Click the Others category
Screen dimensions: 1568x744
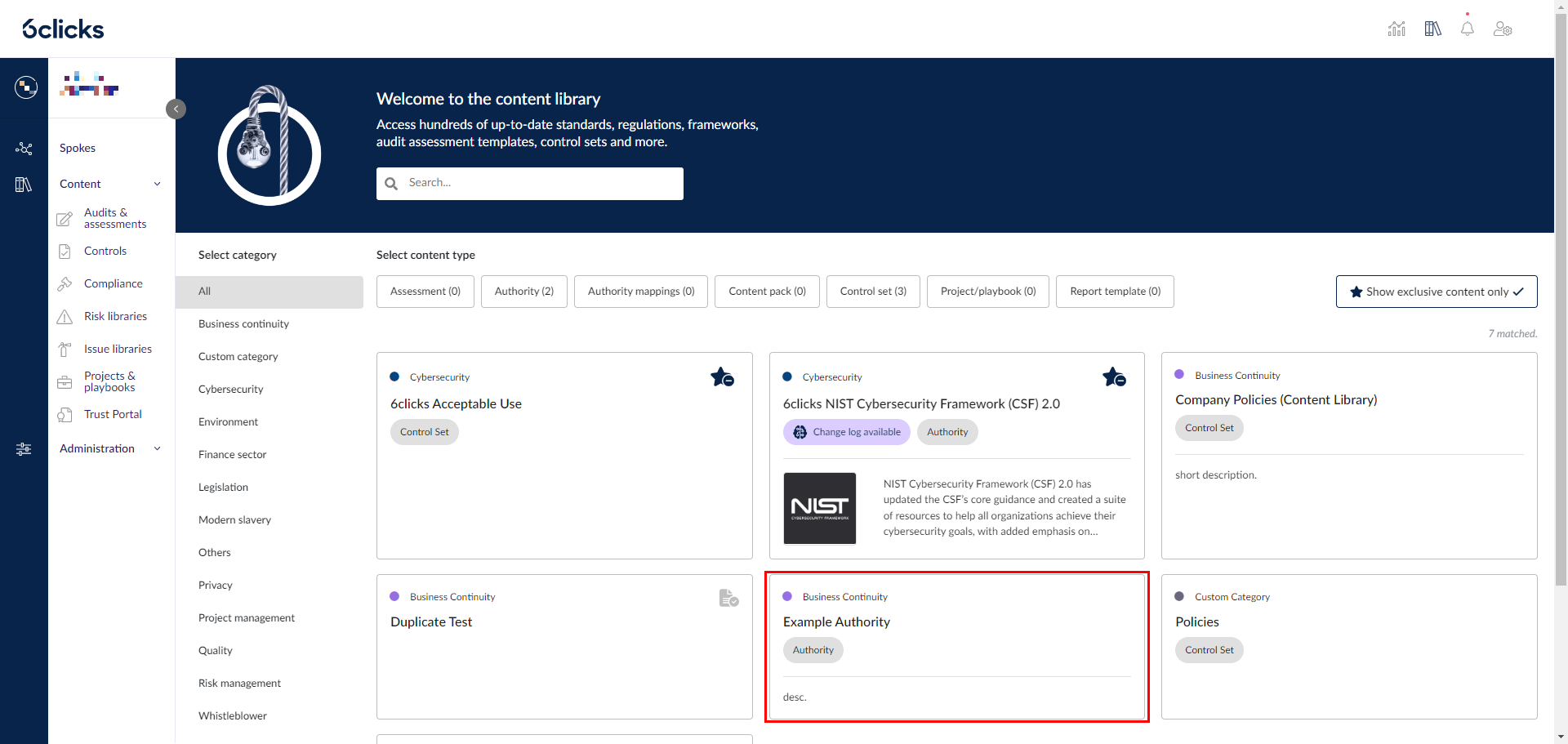(214, 553)
